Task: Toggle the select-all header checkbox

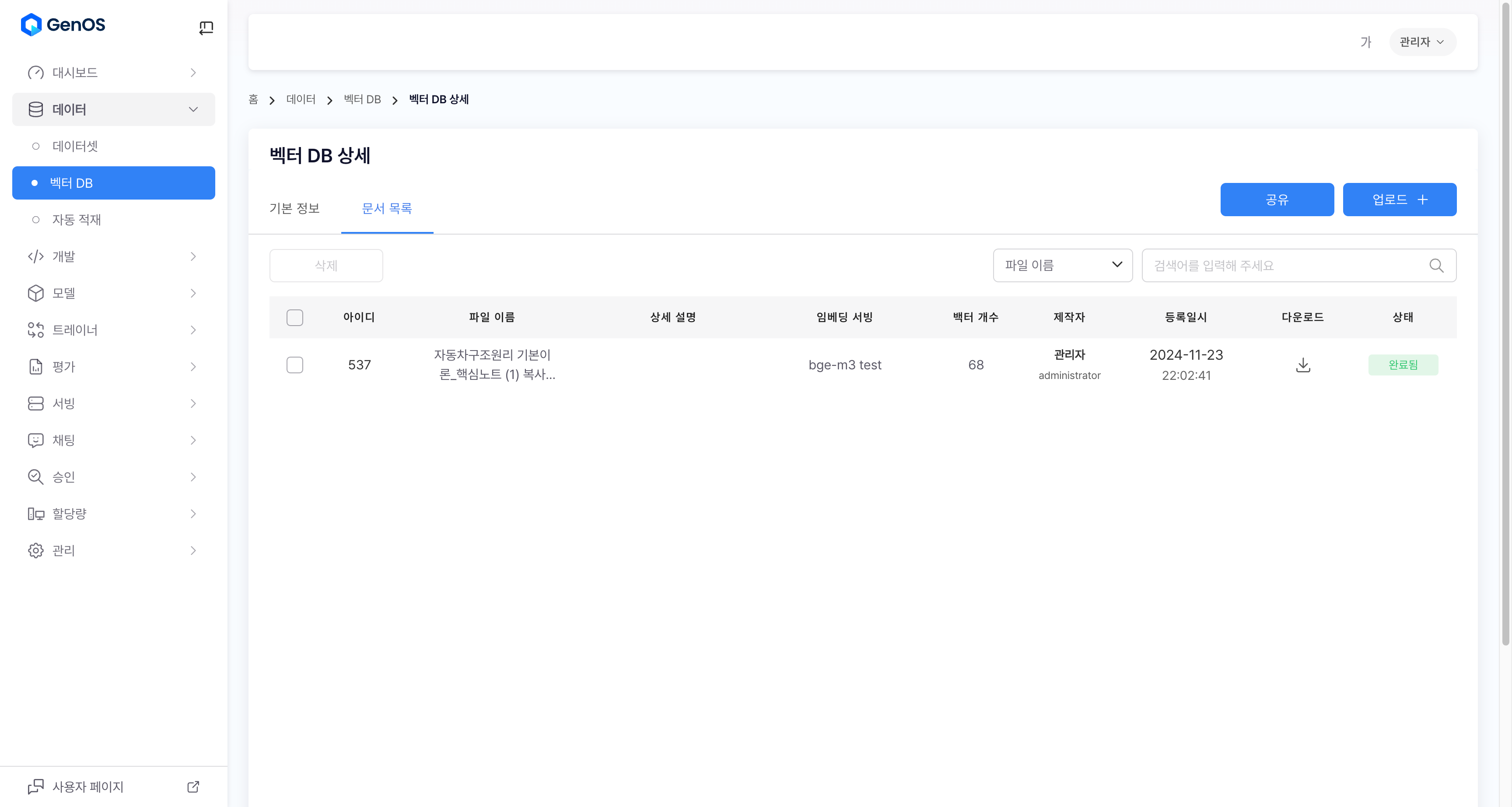Action: pyautogui.click(x=294, y=317)
